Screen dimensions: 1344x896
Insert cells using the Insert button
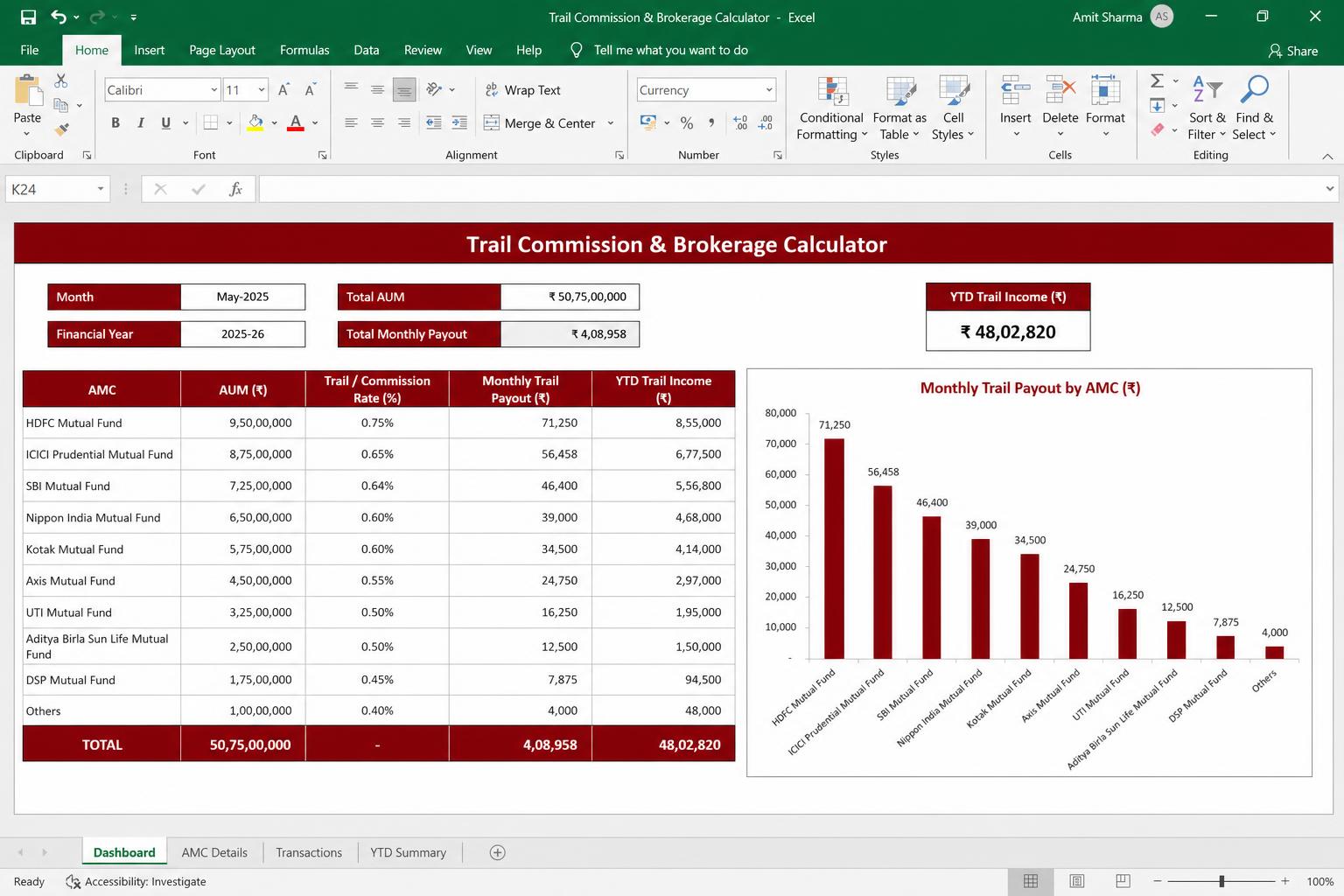[1015, 108]
